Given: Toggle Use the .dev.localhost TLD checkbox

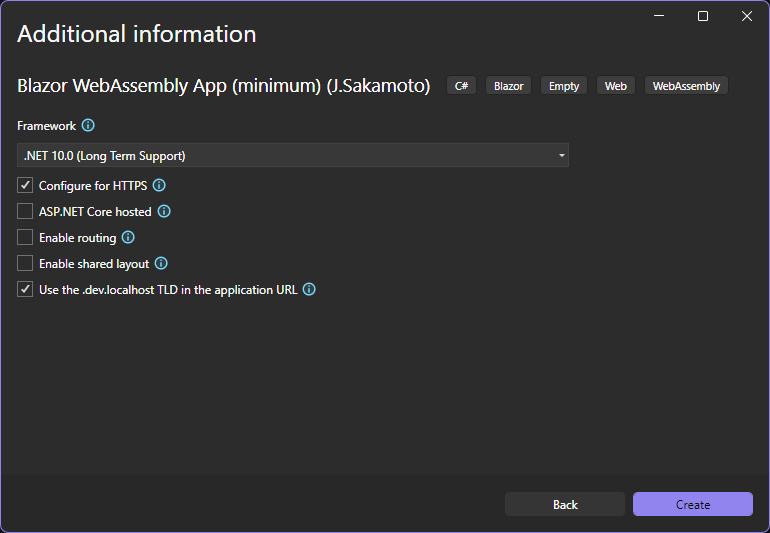Looking at the screenshot, I should coord(25,289).
